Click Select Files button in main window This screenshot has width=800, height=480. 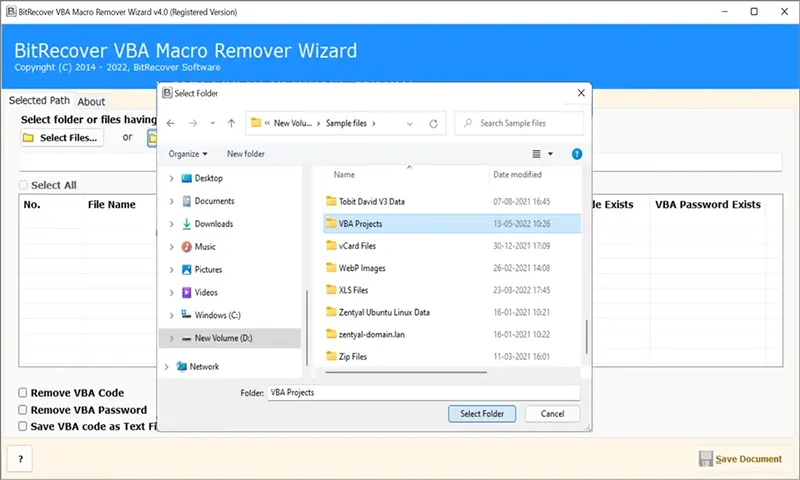pyautogui.click(x=62, y=138)
